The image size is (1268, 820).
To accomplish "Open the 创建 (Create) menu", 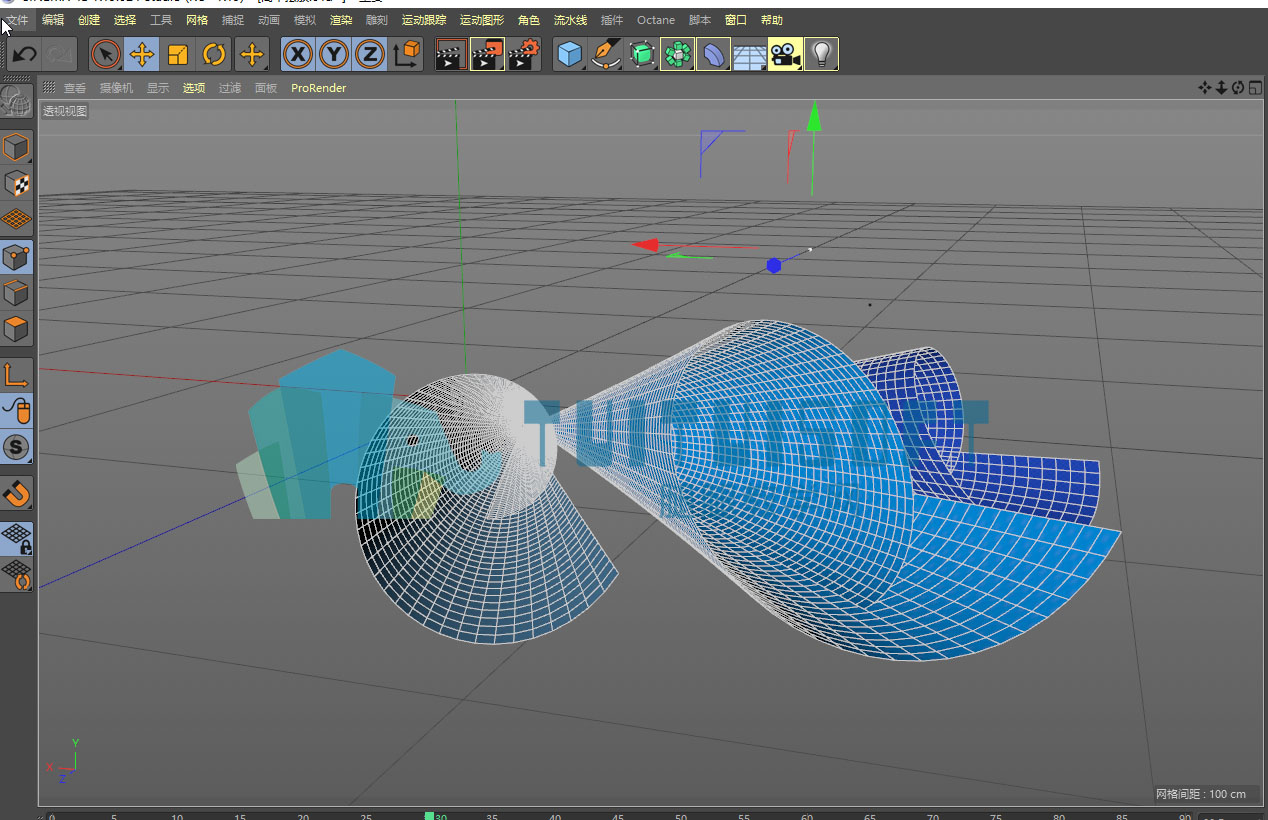I will click(89, 20).
